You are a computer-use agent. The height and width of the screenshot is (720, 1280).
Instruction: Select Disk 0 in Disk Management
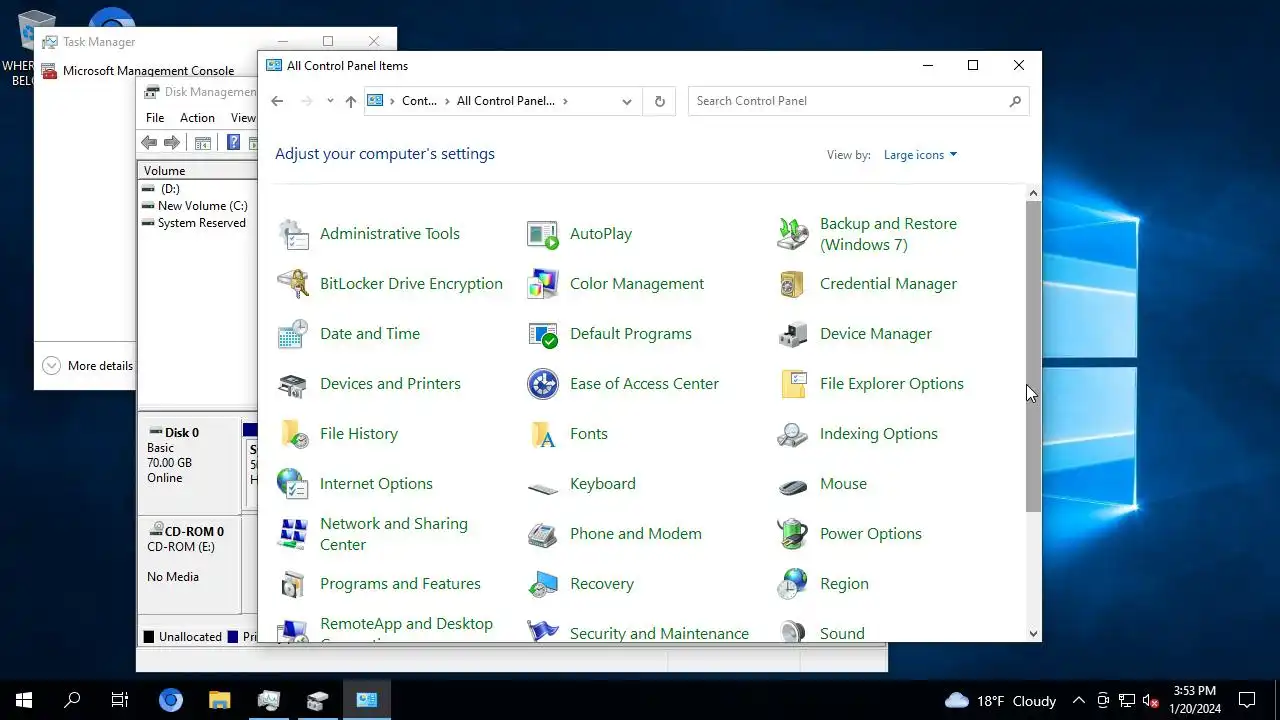pos(189,464)
